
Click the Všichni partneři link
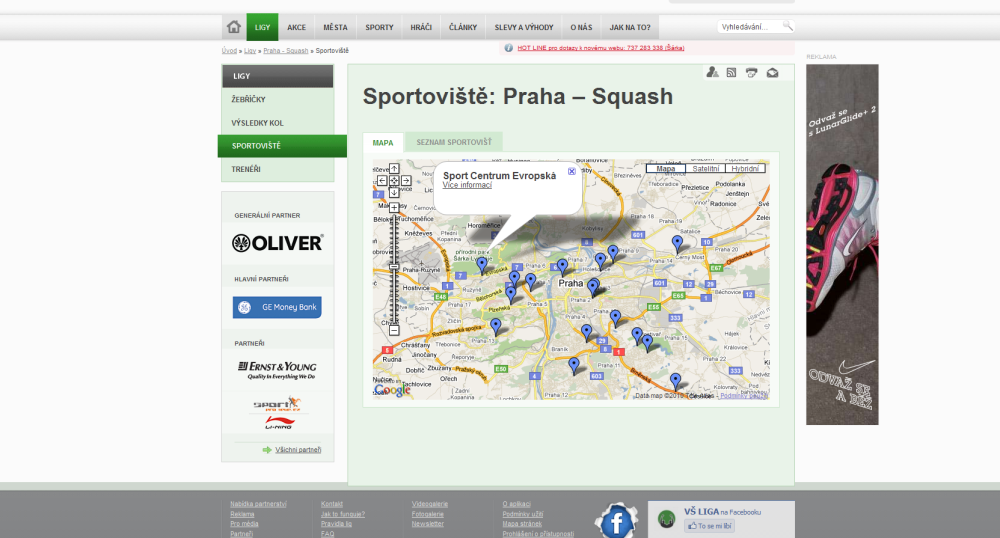pyautogui.click(x=298, y=450)
